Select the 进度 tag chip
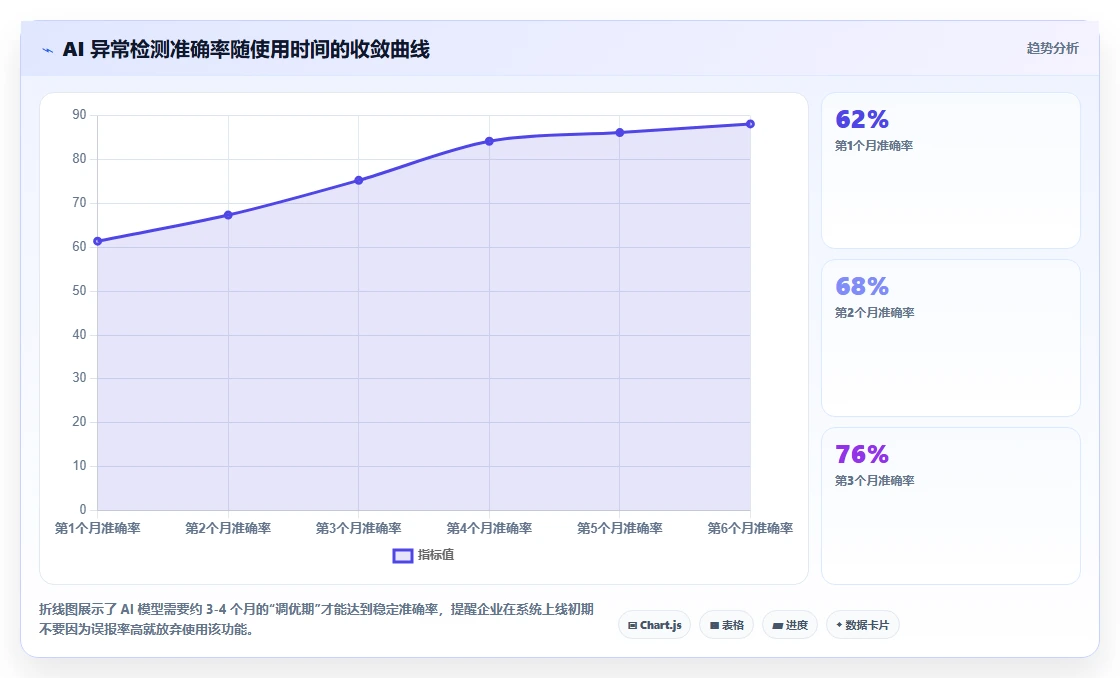Image resolution: width=1120 pixels, height=678 pixels. pos(790,625)
